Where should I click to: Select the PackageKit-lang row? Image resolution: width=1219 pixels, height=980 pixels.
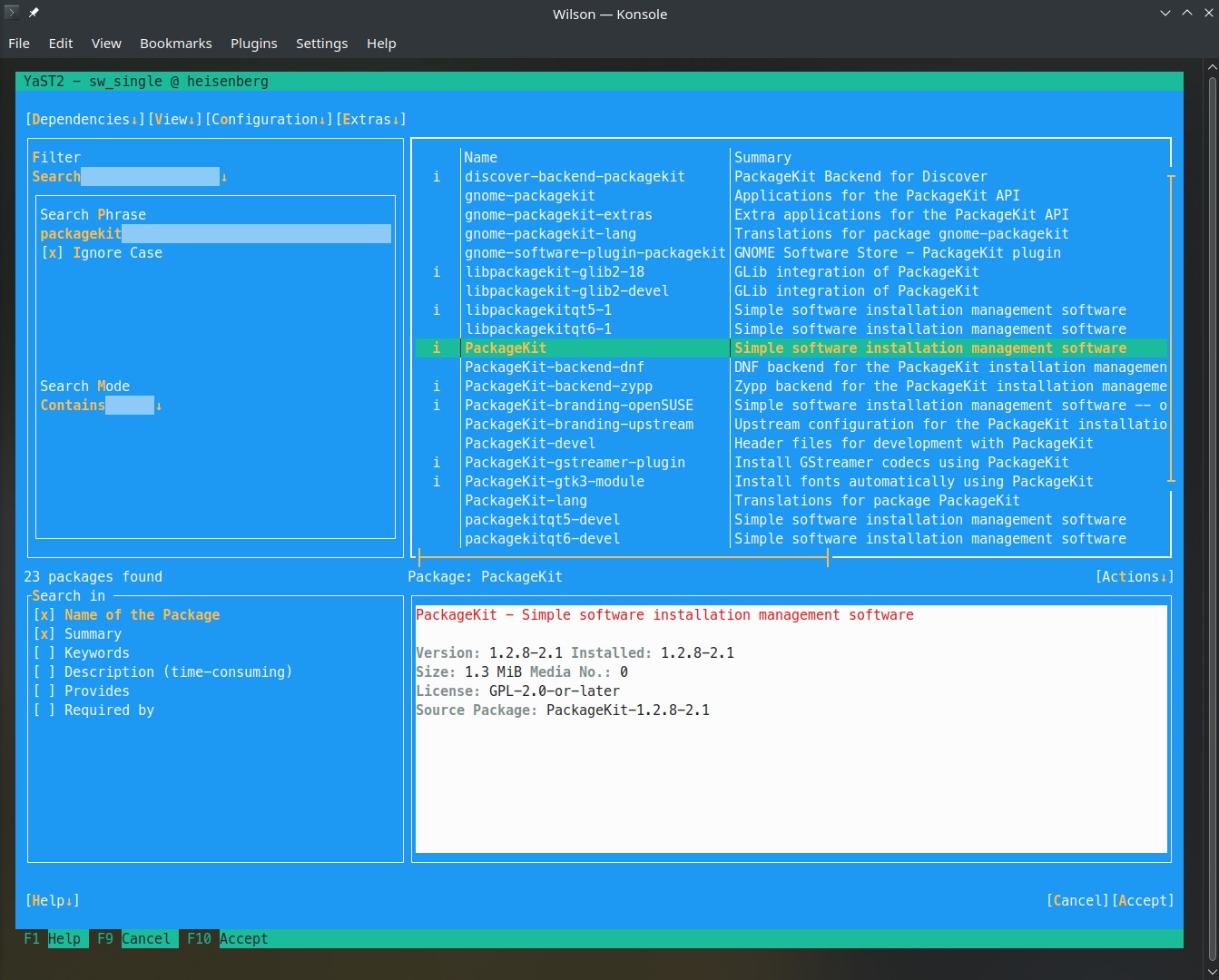click(x=791, y=501)
